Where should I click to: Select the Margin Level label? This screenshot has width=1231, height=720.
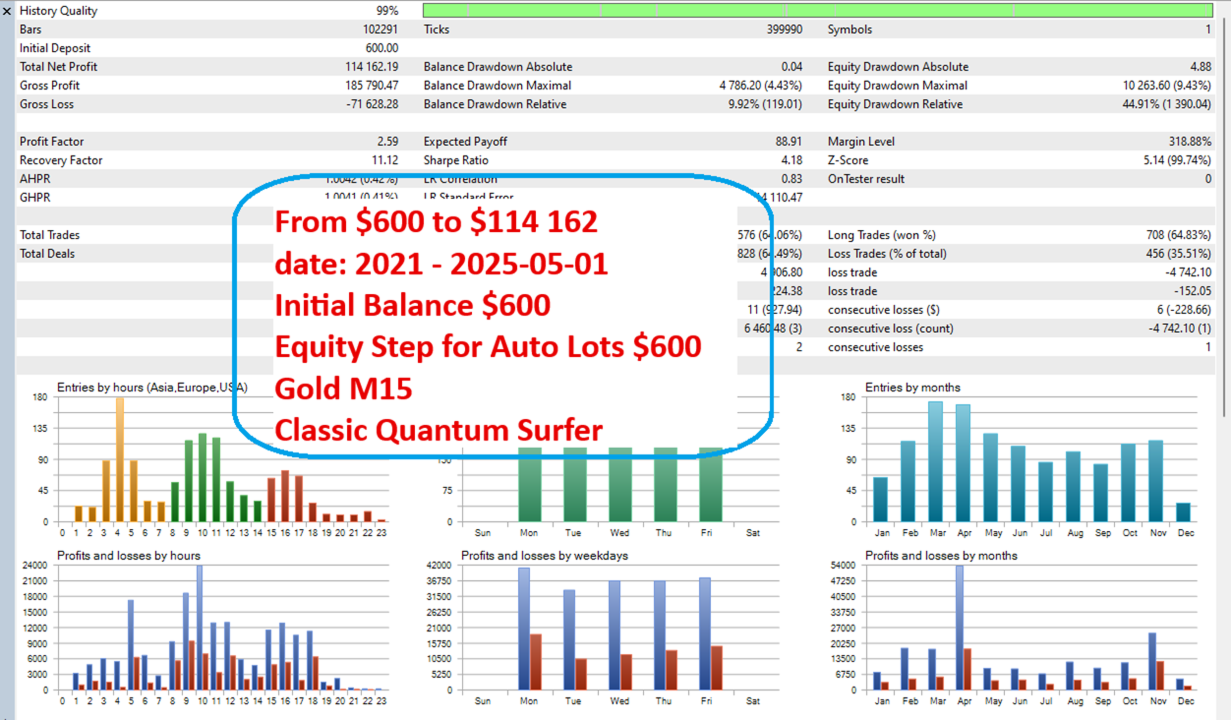pos(861,142)
